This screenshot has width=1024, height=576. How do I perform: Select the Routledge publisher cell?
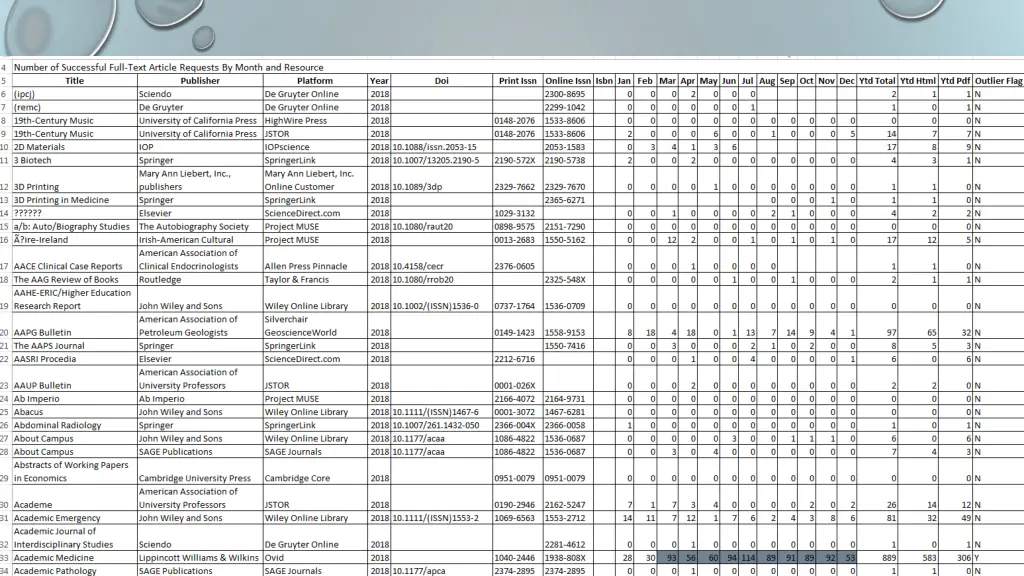click(200, 280)
